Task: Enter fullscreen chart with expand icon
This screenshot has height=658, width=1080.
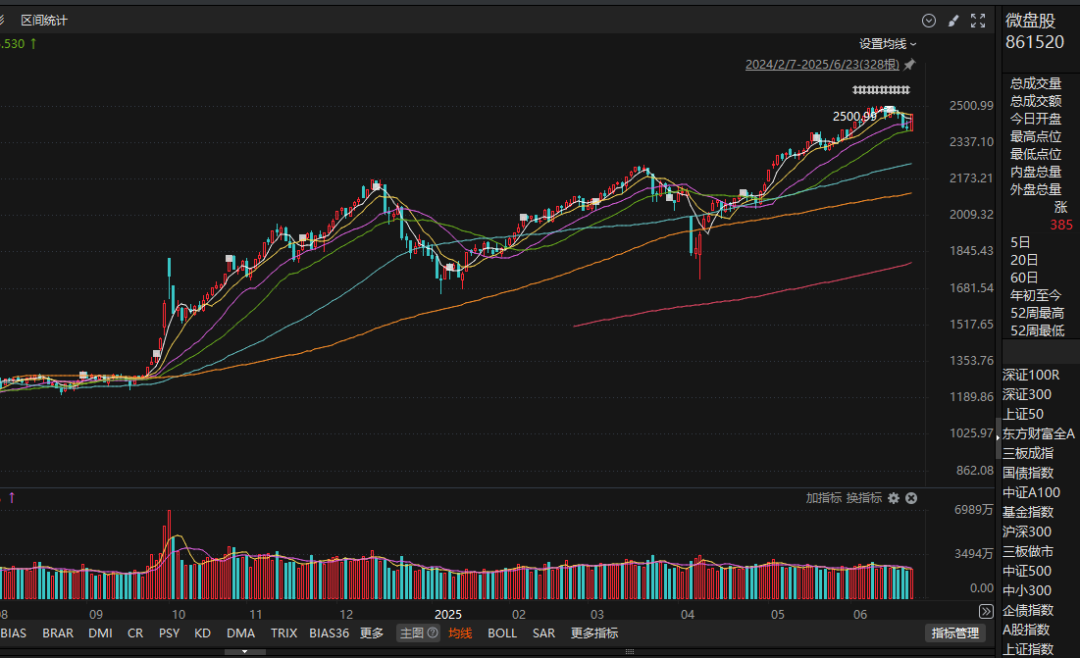Action: click(979, 20)
